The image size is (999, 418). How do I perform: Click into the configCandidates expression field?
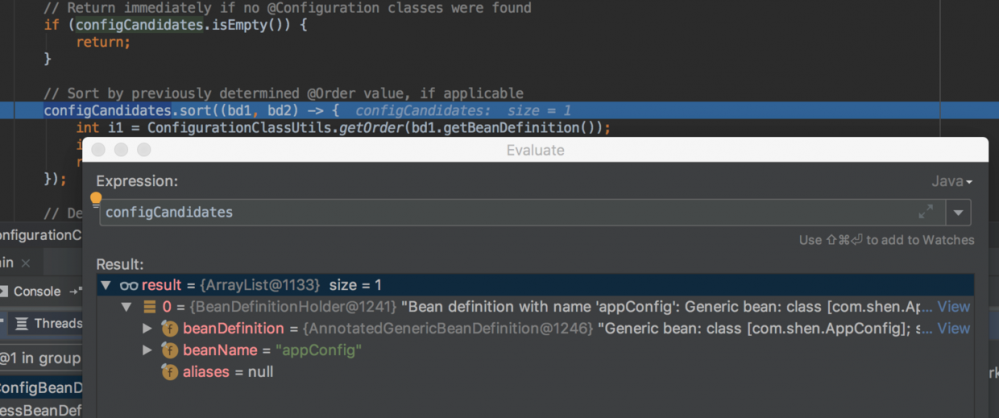[x=500, y=212]
